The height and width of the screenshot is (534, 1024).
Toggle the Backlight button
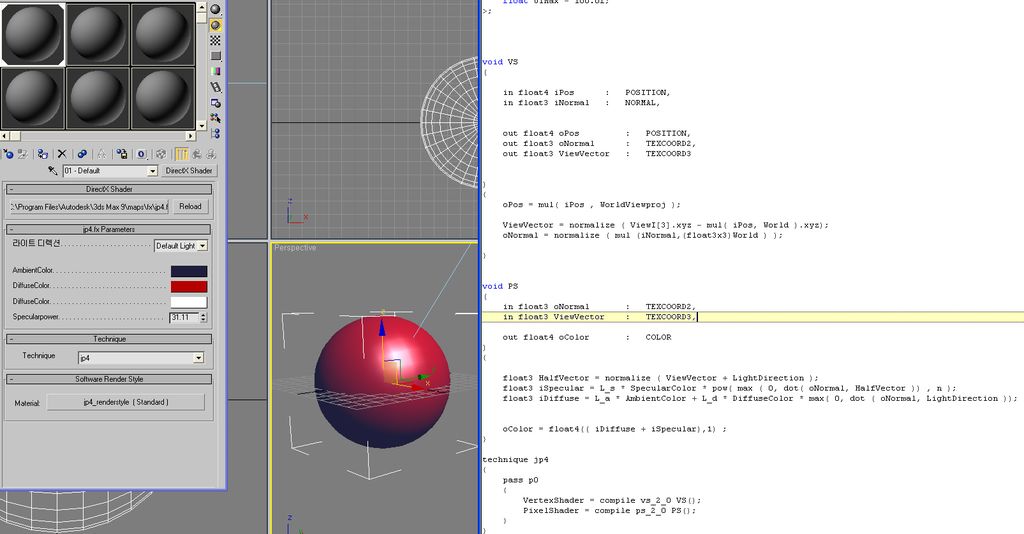(215, 25)
